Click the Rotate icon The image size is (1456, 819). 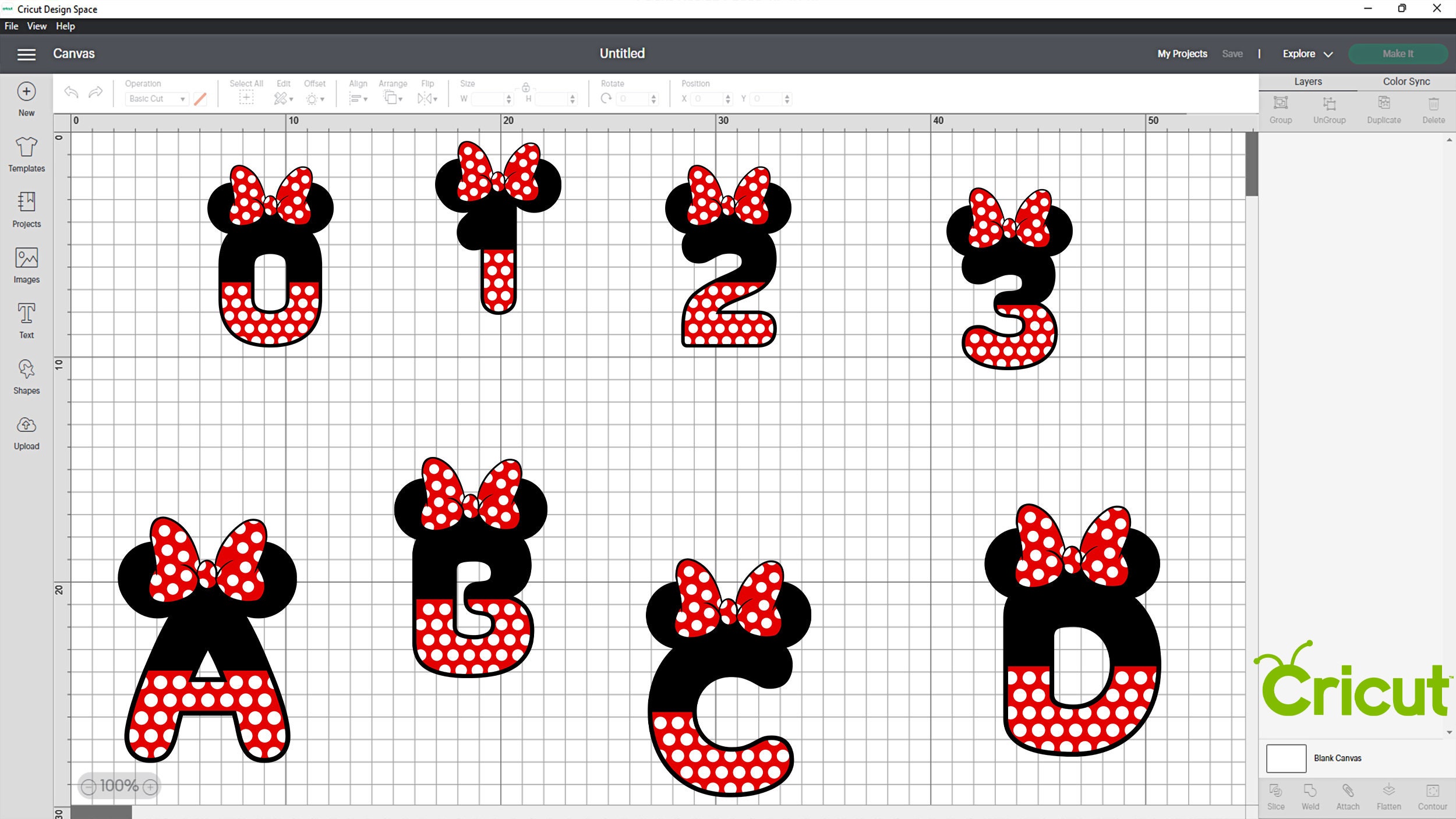[x=606, y=98]
